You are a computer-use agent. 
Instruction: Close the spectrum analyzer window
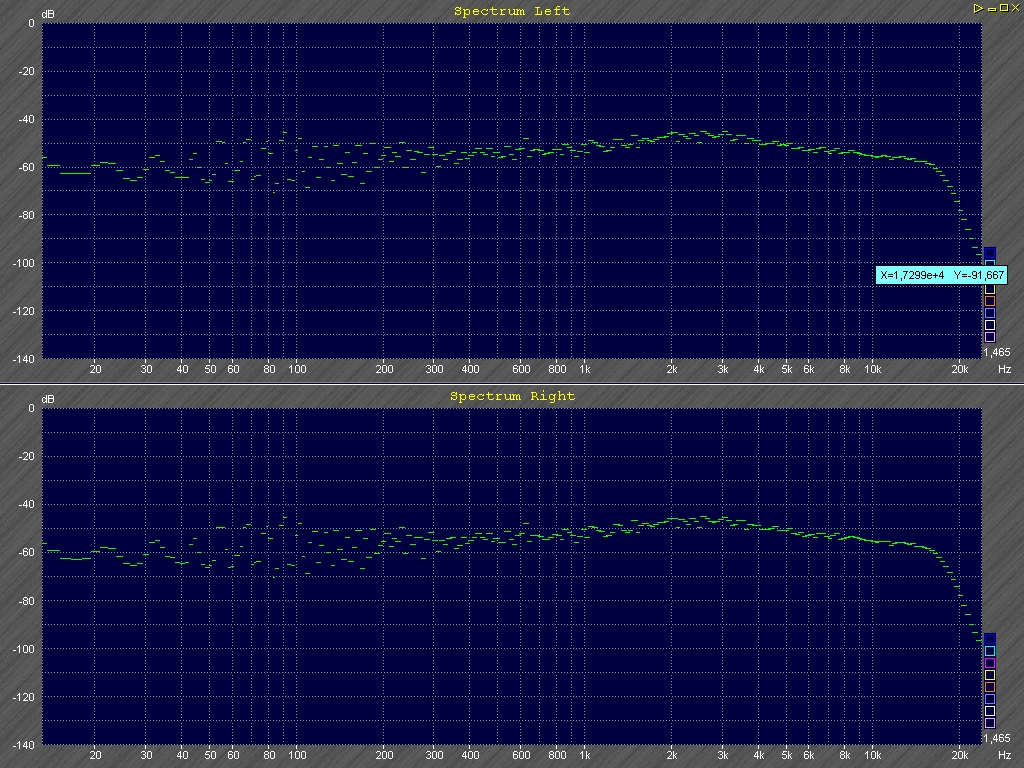click(x=1016, y=8)
